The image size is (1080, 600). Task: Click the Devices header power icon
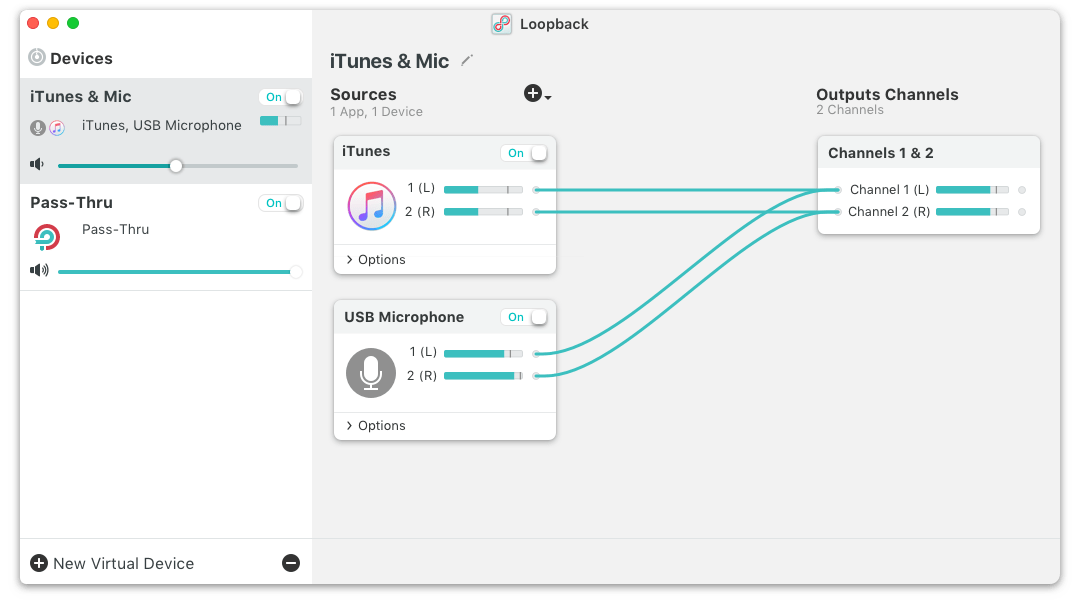click(37, 57)
